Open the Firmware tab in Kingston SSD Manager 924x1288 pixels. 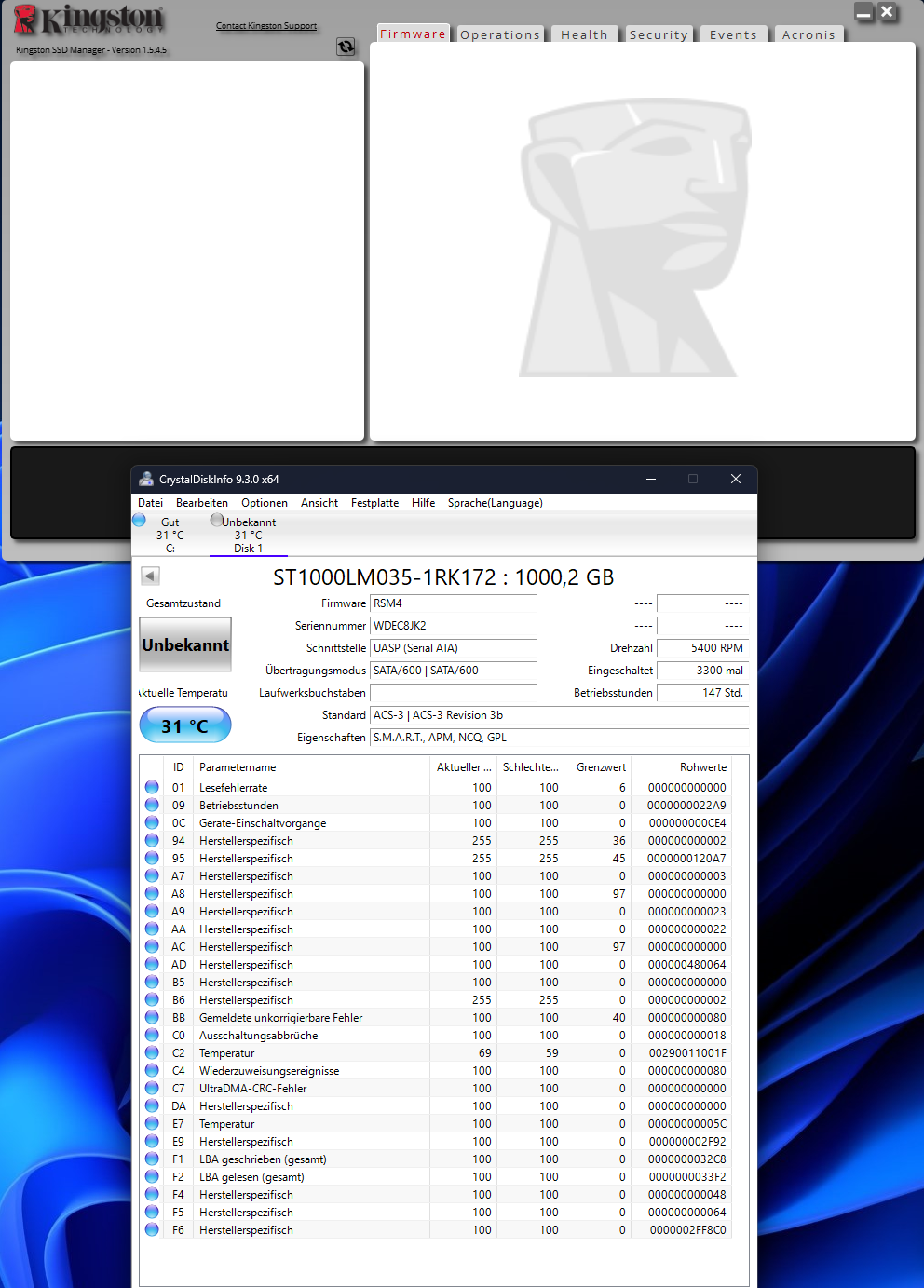click(x=413, y=34)
